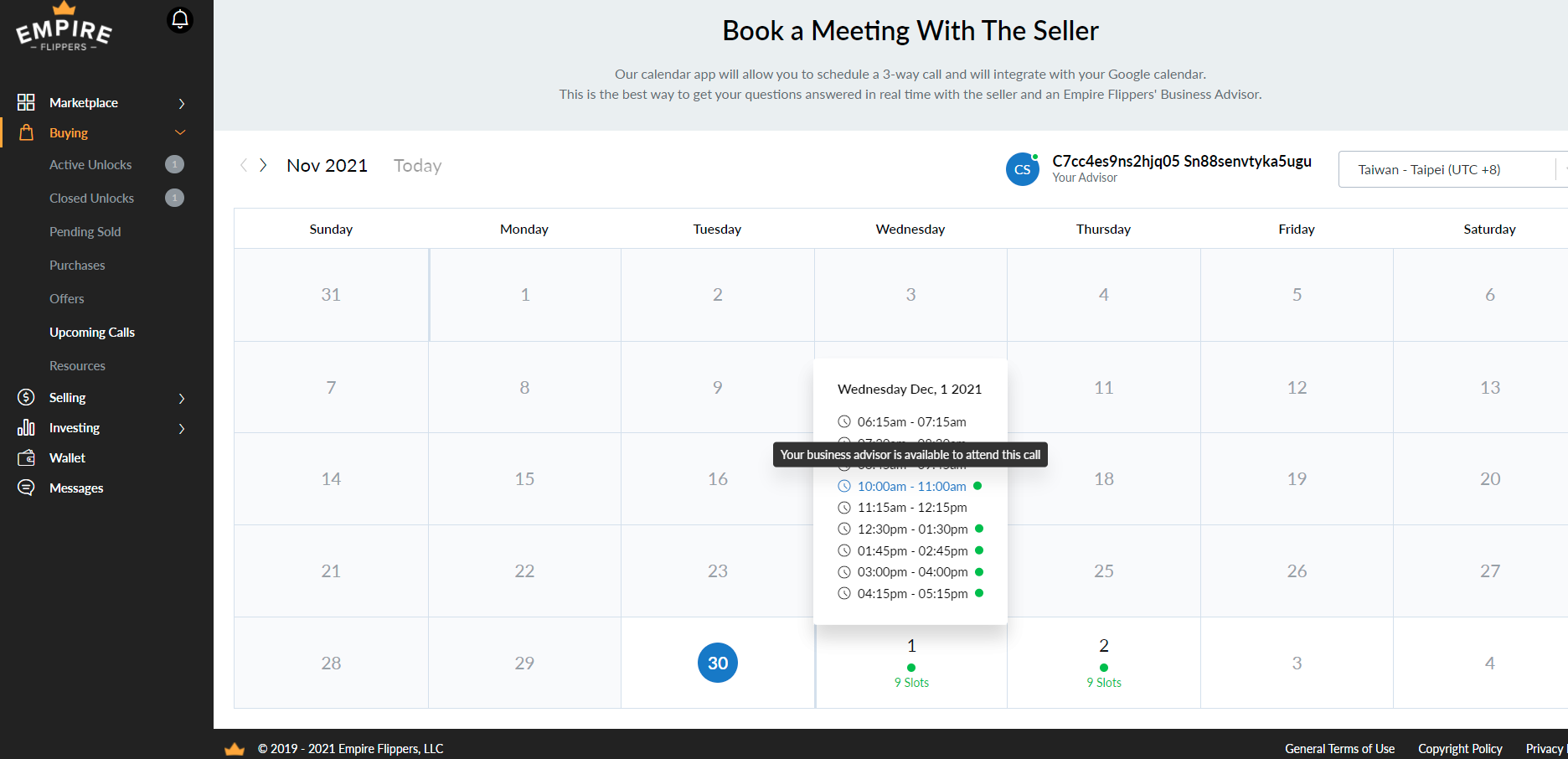The height and width of the screenshot is (759, 1568).
Task: Open General Terms of Use link
Action: click(x=1339, y=749)
